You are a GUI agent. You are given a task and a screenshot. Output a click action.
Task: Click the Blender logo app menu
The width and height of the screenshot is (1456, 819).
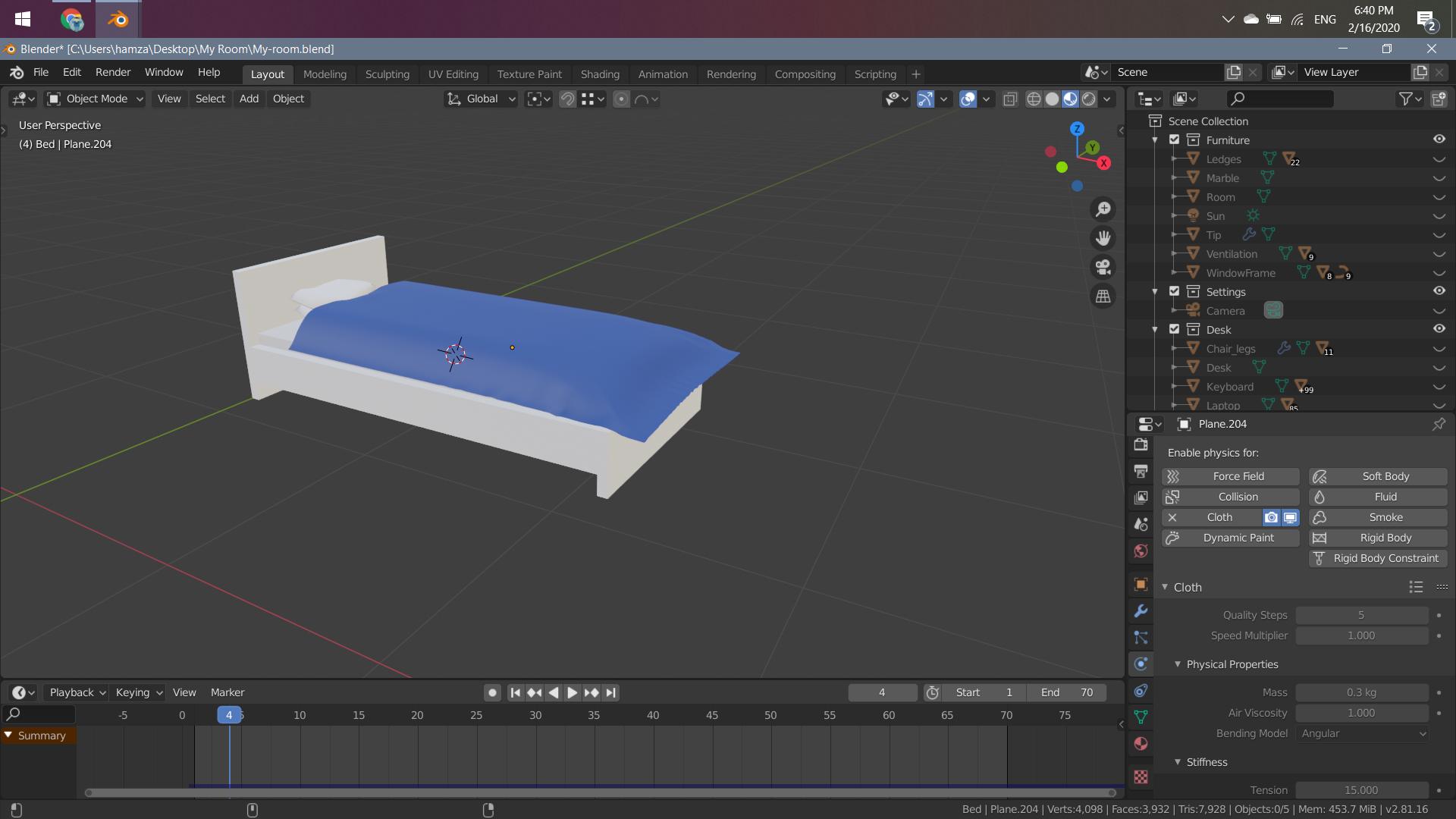point(17,72)
